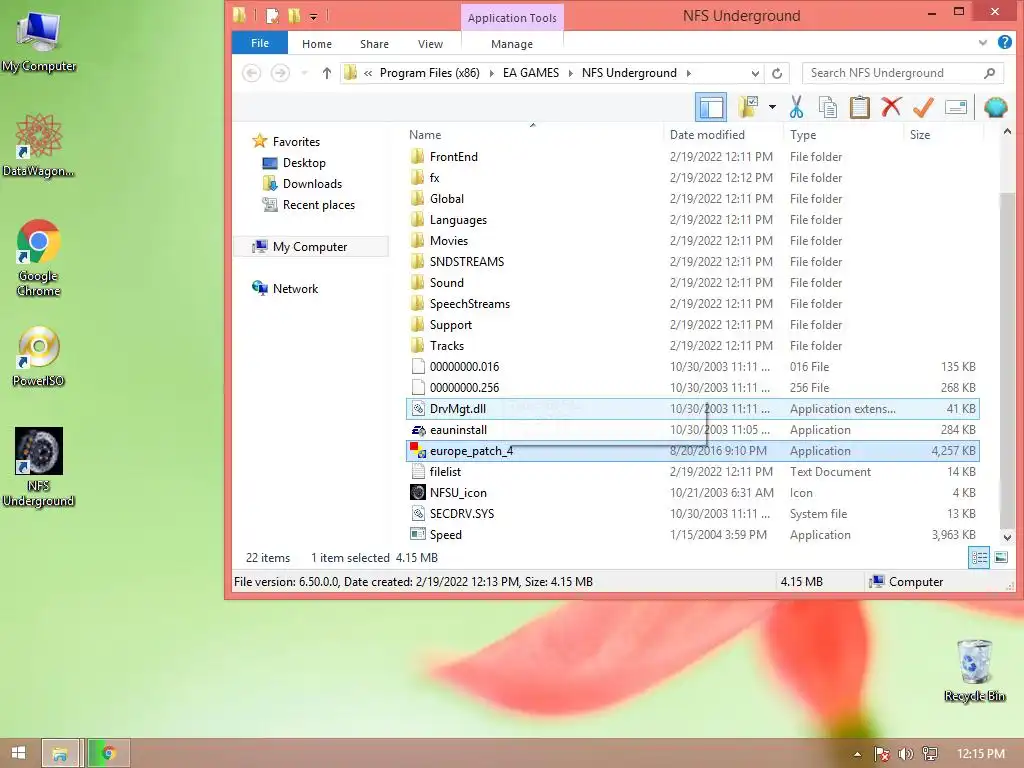Click the Up one level arrow

click(327, 73)
